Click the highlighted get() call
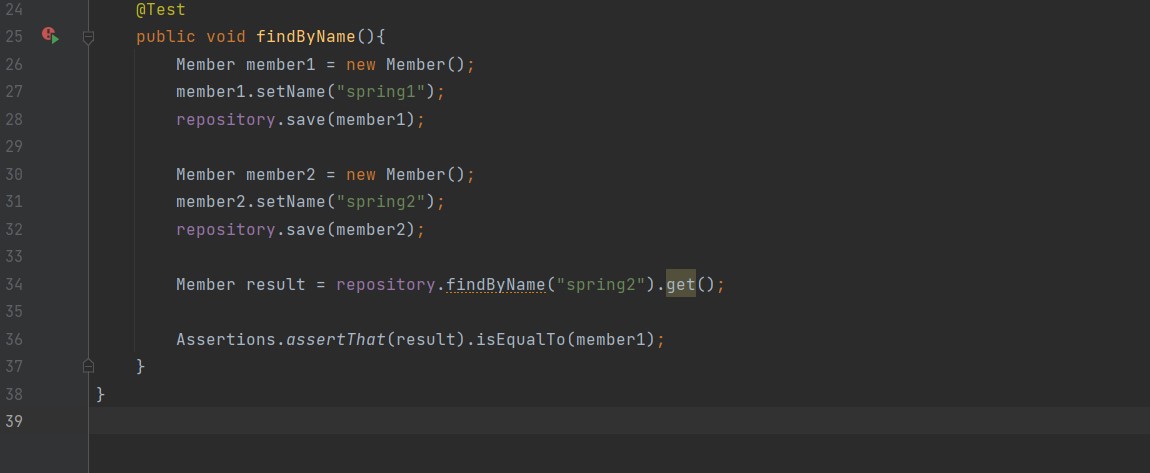The height and width of the screenshot is (473, 1150). tap(681, 285)
